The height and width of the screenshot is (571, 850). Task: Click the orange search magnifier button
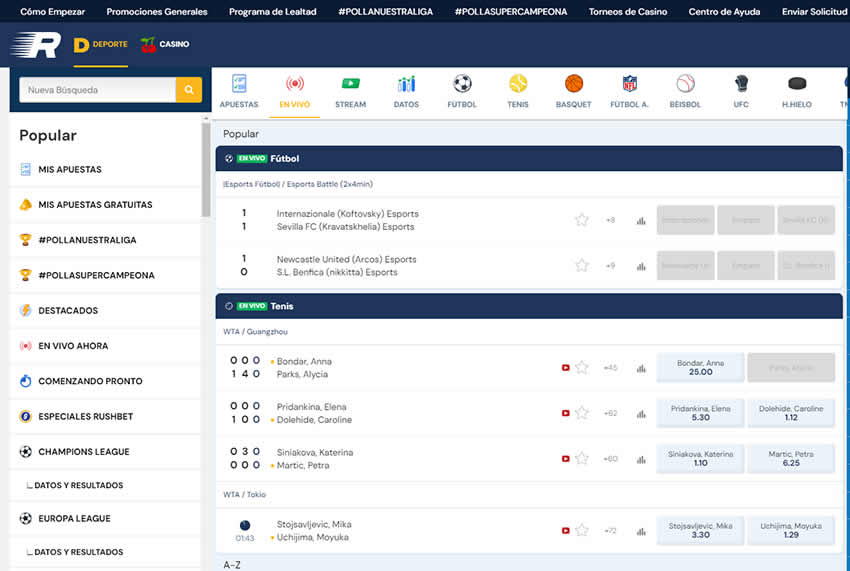tap(189, 89)
